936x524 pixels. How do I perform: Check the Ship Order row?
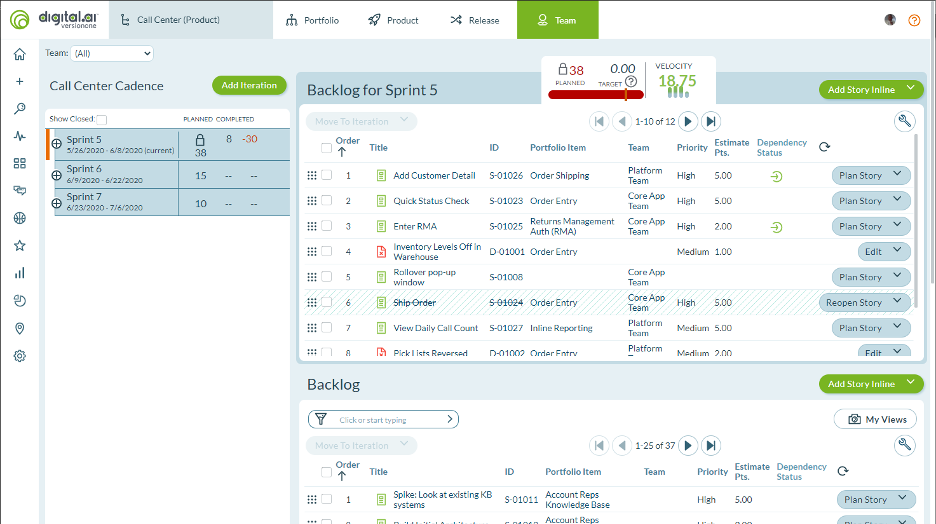pos(326,302)
